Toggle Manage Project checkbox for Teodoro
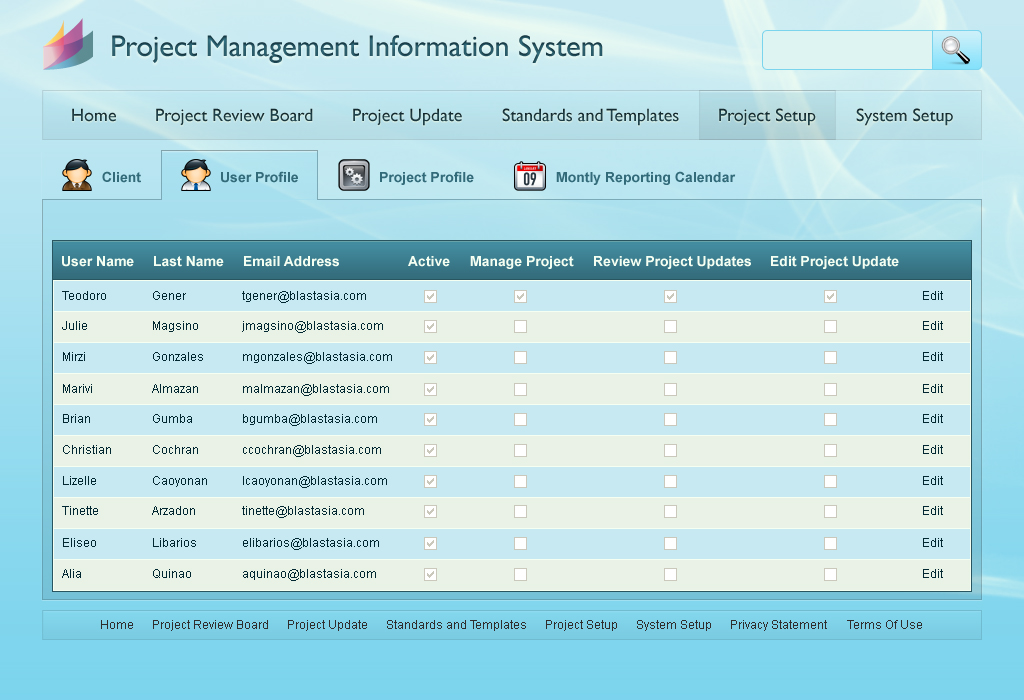The image size is (1024, 700). [520, 296]
